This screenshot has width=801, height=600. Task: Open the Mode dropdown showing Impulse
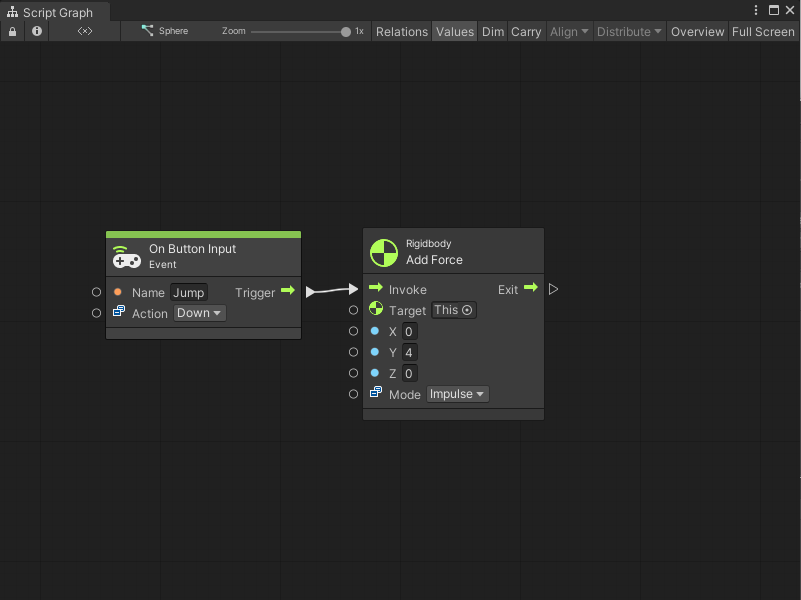coord(457,394)
